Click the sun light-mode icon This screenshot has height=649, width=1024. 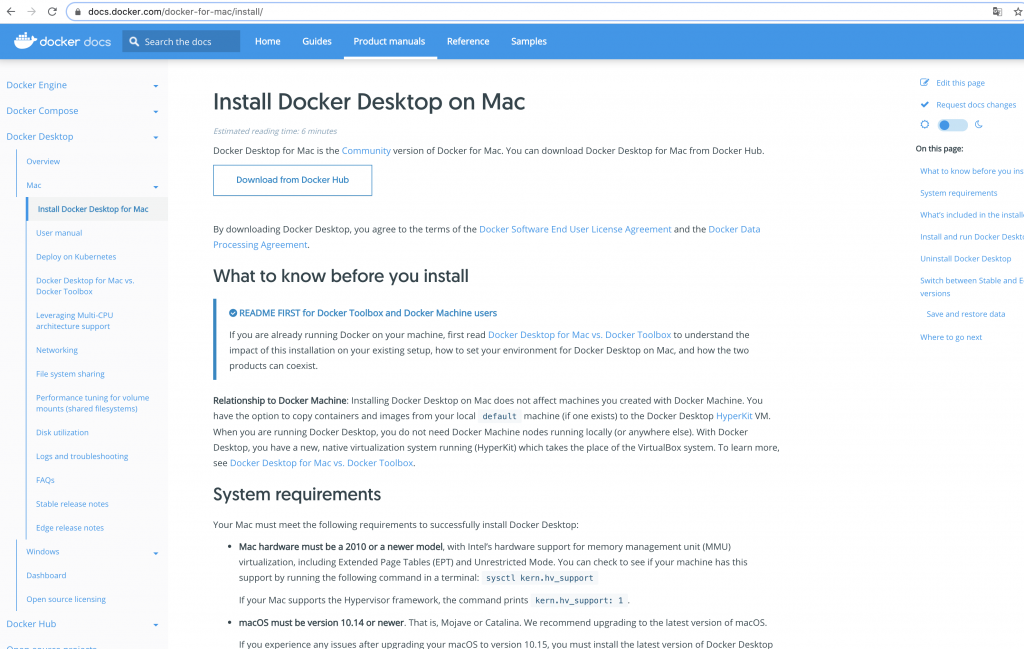point(925,124)
